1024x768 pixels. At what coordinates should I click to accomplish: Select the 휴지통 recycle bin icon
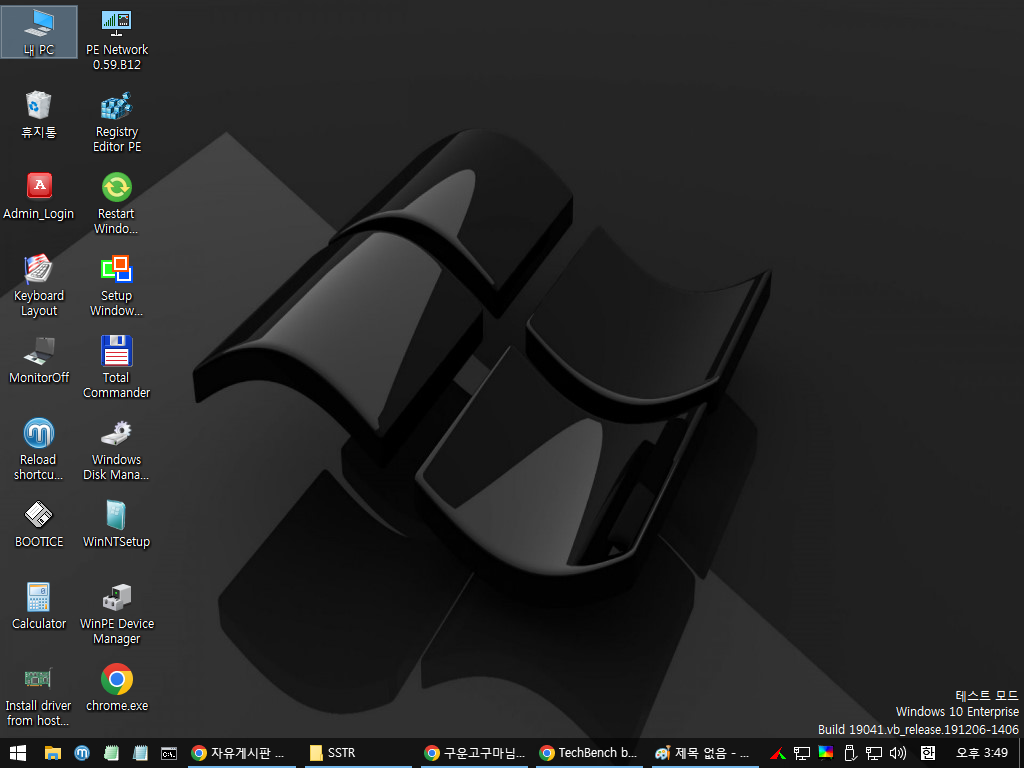point(39,114)
